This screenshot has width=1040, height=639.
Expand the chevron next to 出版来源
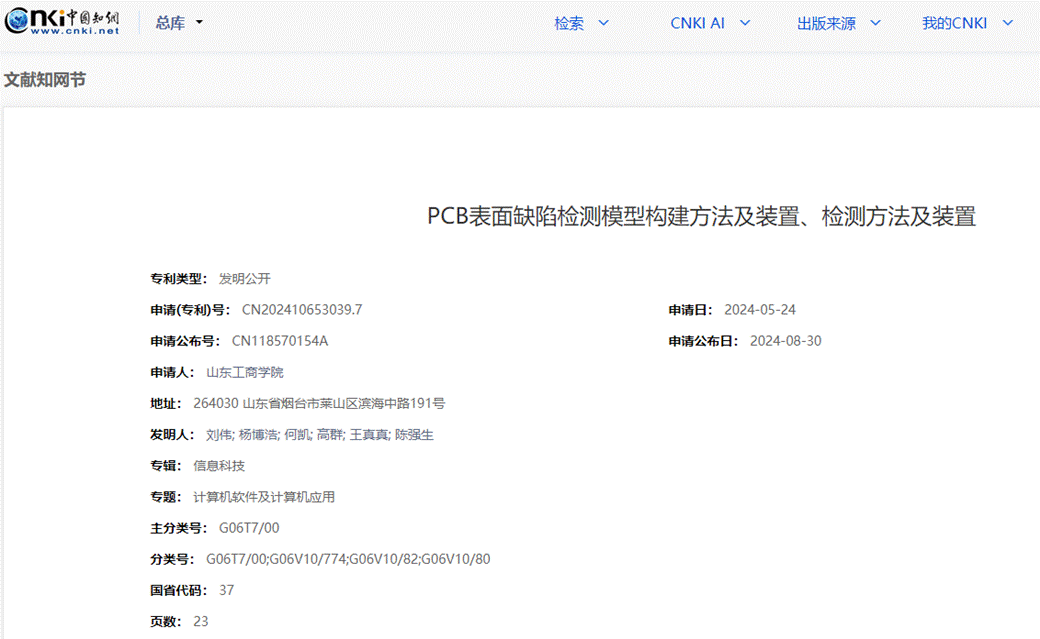click(x=875, y=23)
